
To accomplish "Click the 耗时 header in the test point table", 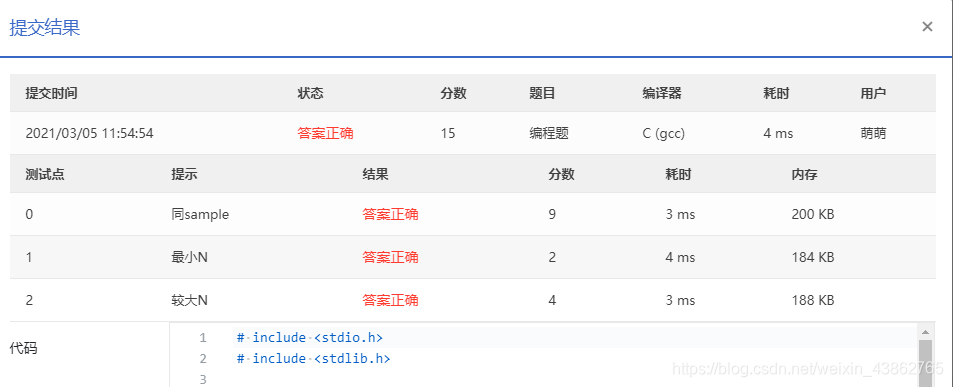I will [x=678, y=174].
